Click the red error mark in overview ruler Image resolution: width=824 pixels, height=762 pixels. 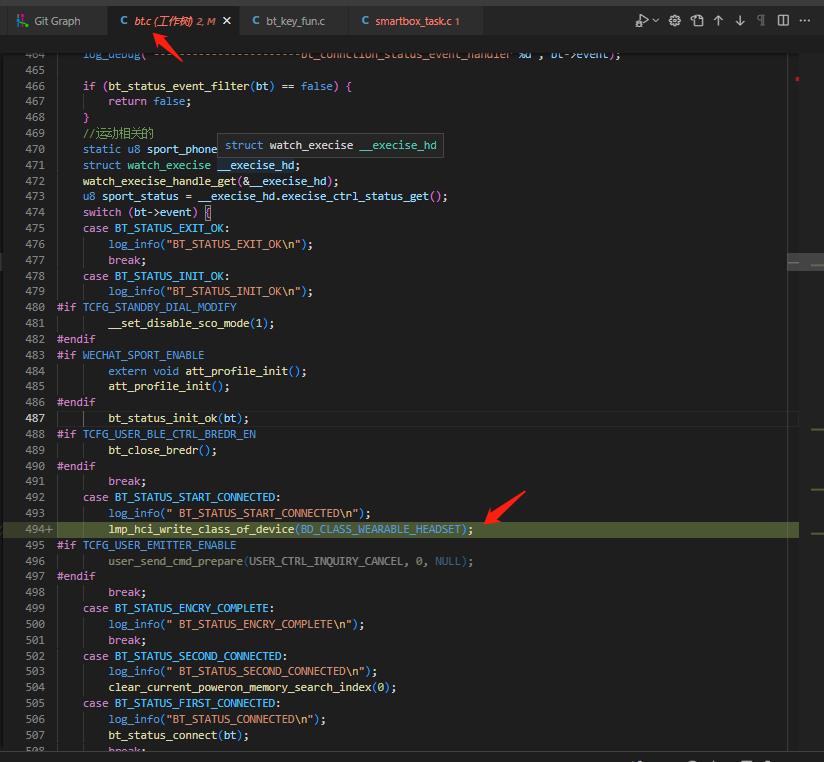[x=797, y=79]
